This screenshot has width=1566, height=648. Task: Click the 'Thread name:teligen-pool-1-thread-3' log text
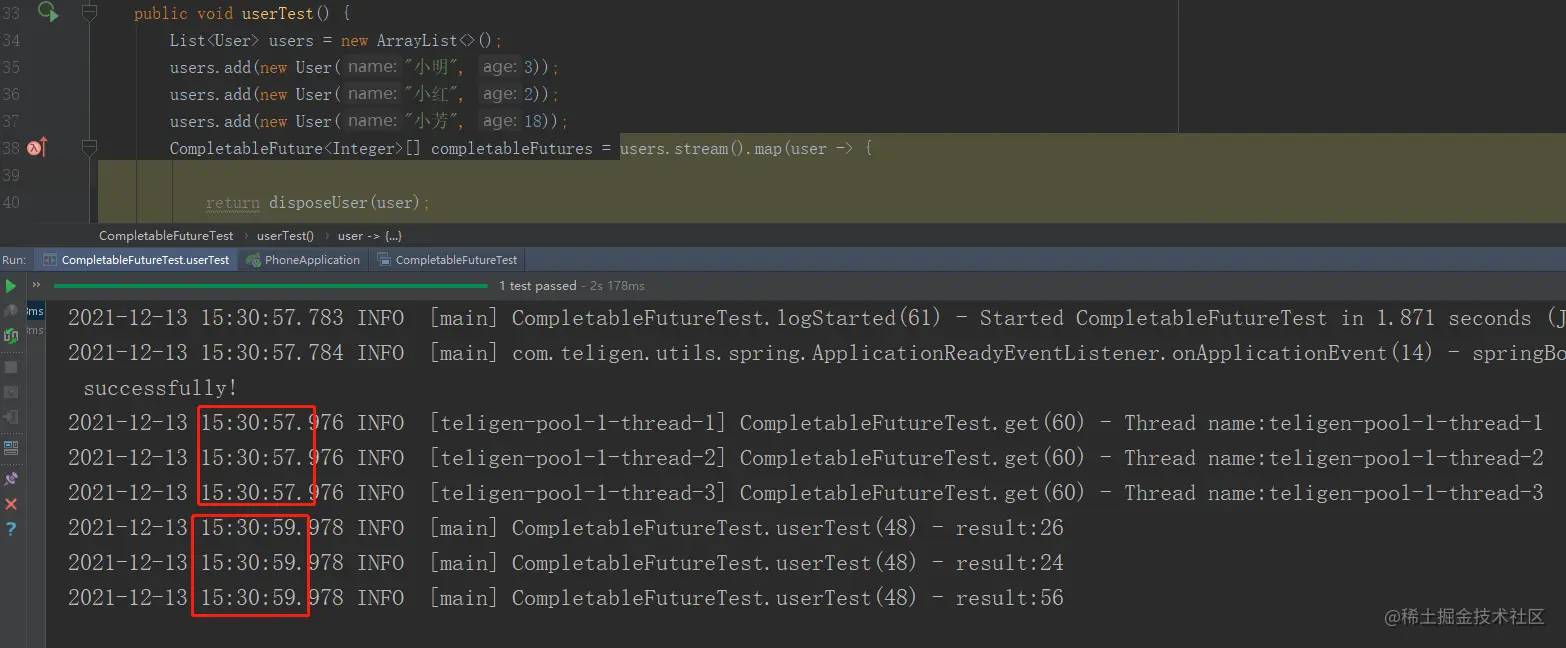coord(1333,493)
